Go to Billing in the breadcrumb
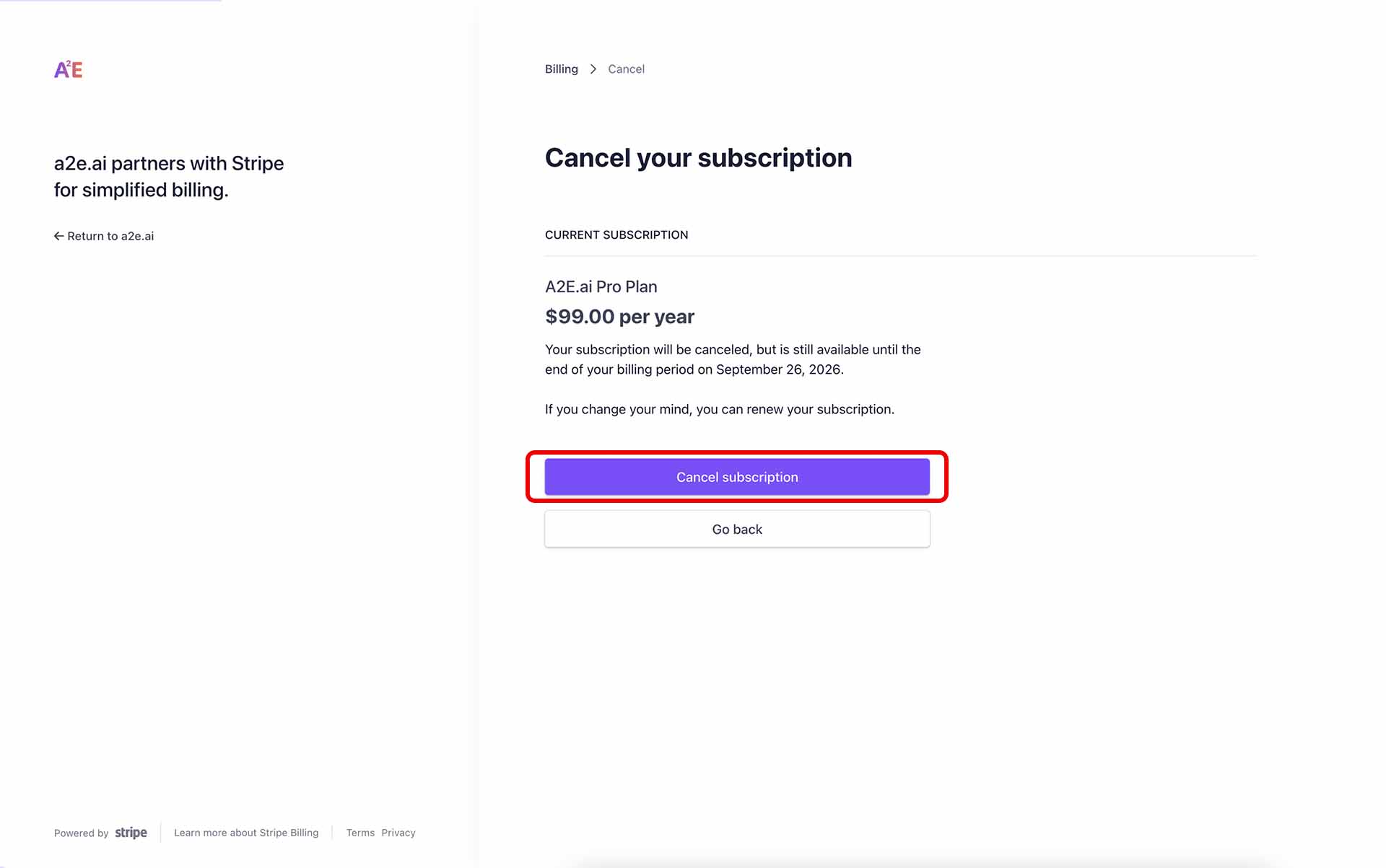 point(561,69)
